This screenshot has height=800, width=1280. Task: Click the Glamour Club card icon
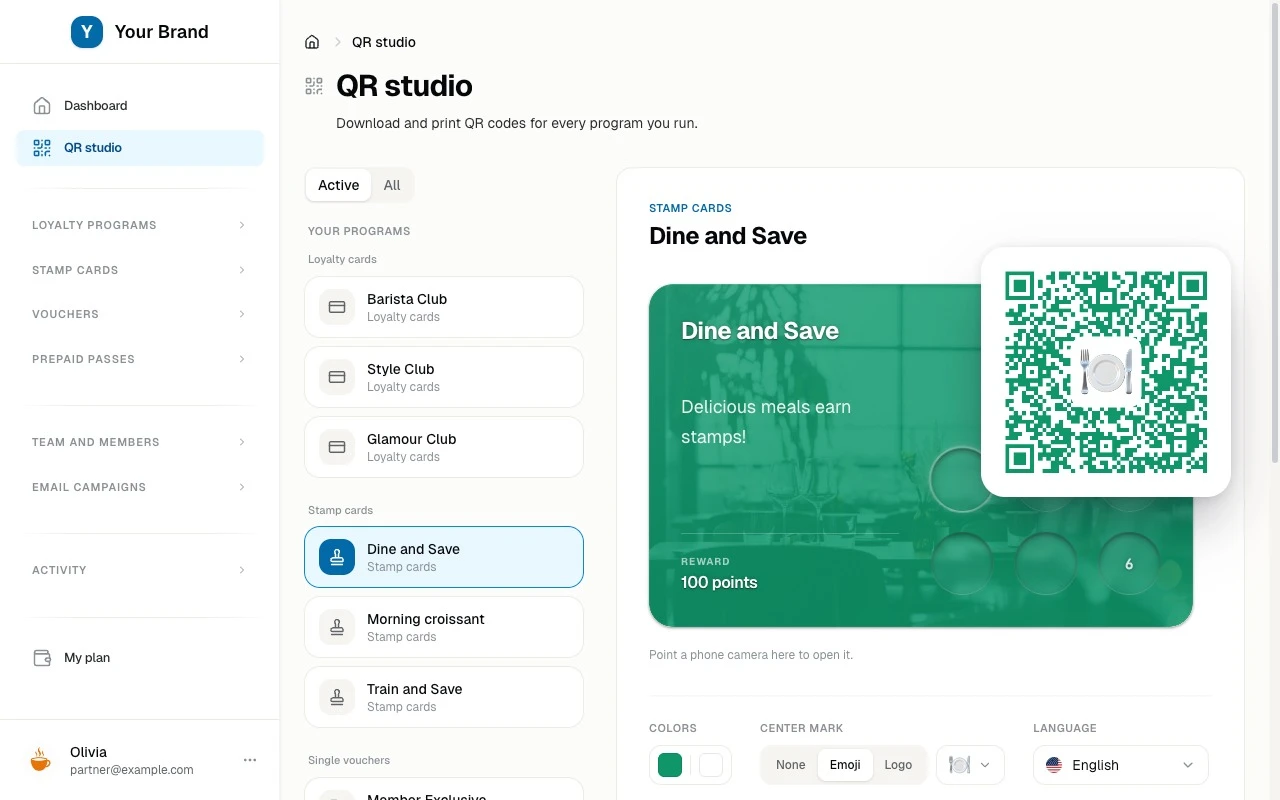[x=337, y=447]
